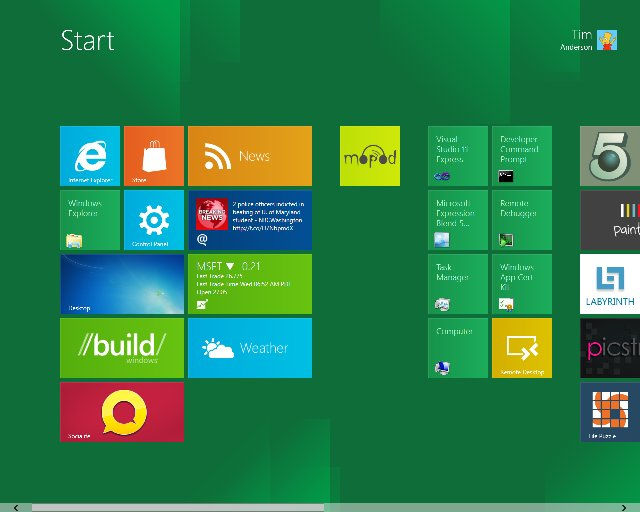This screenshot has height=512, width=640.
Task: Click the horizontal scrollbar thumb
Action: click(178, 508)
